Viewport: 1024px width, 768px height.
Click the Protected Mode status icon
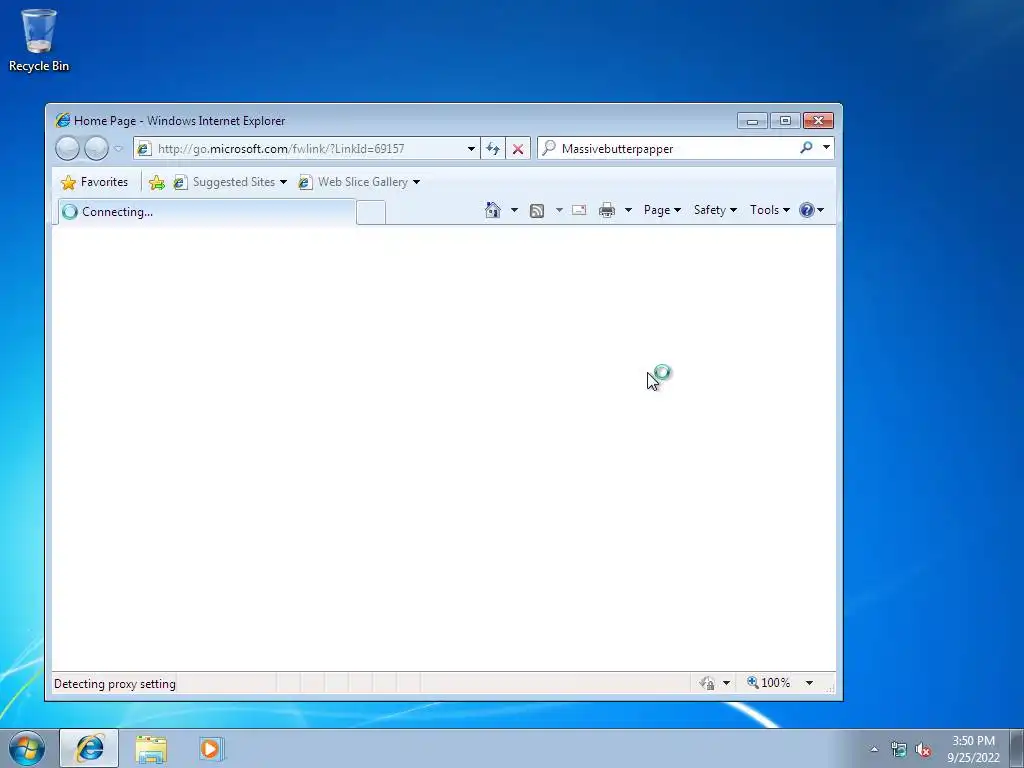(x=707, y=683)
